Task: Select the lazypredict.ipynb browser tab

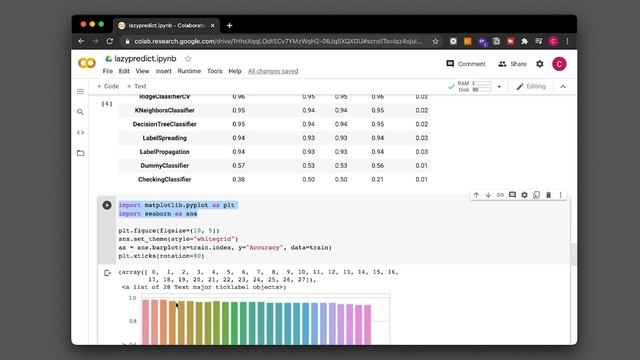Action: click(x=167, y=25)
